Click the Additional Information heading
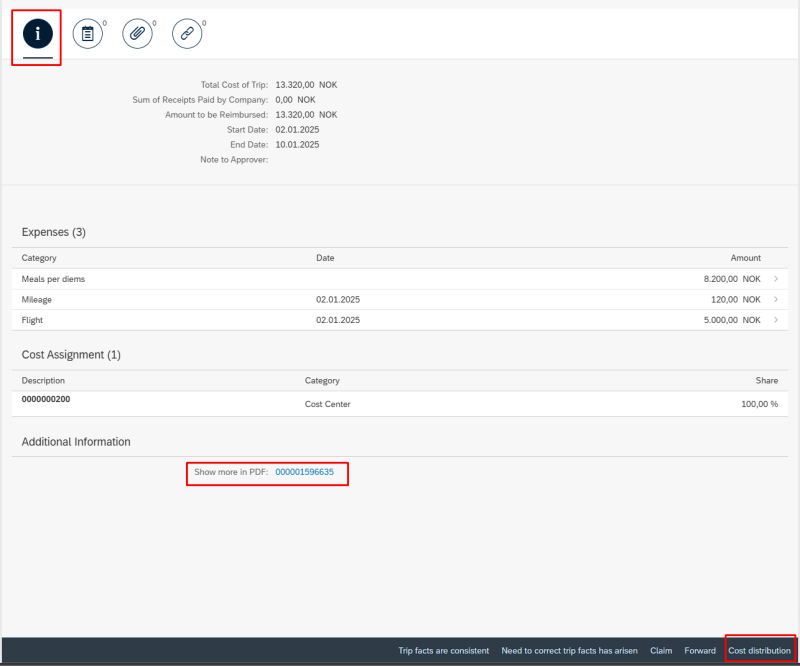Screen dimensions: 800x666 (76, 441)
